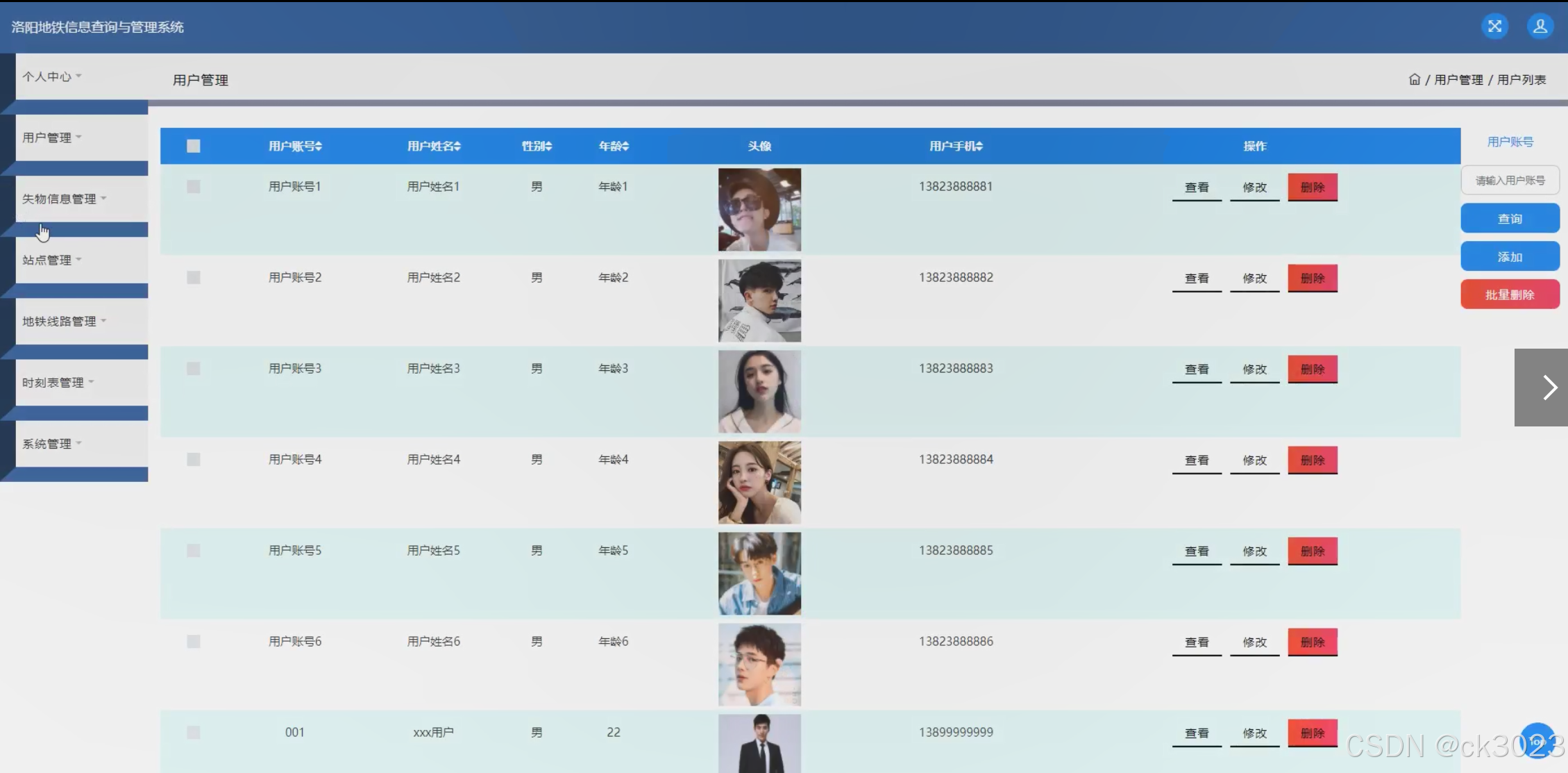Click the home icon in breadcrumb

[x=1414, y=79]
